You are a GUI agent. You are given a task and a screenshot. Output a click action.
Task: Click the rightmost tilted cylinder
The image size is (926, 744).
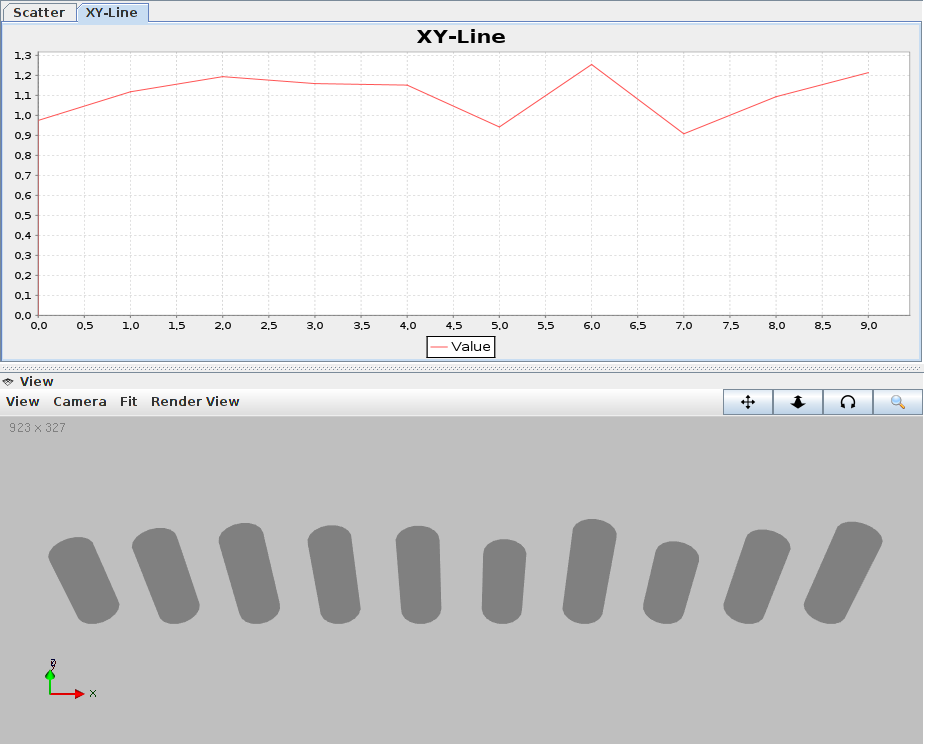(843, 573)
